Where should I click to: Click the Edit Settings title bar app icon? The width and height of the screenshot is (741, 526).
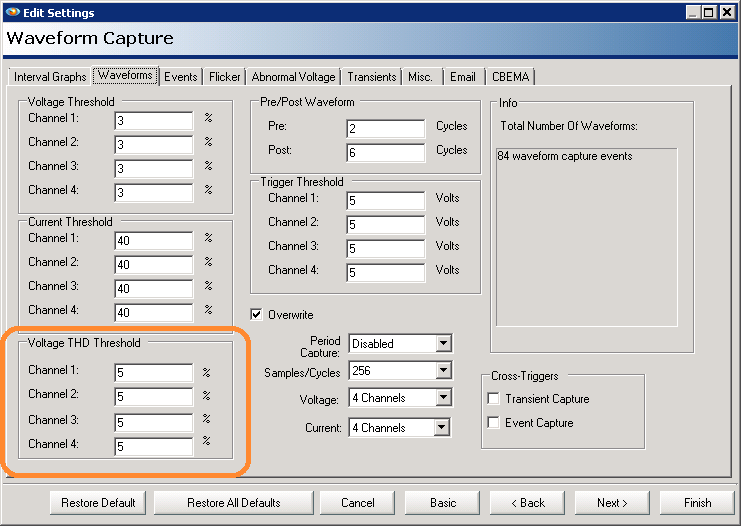(x=12, y=12)
